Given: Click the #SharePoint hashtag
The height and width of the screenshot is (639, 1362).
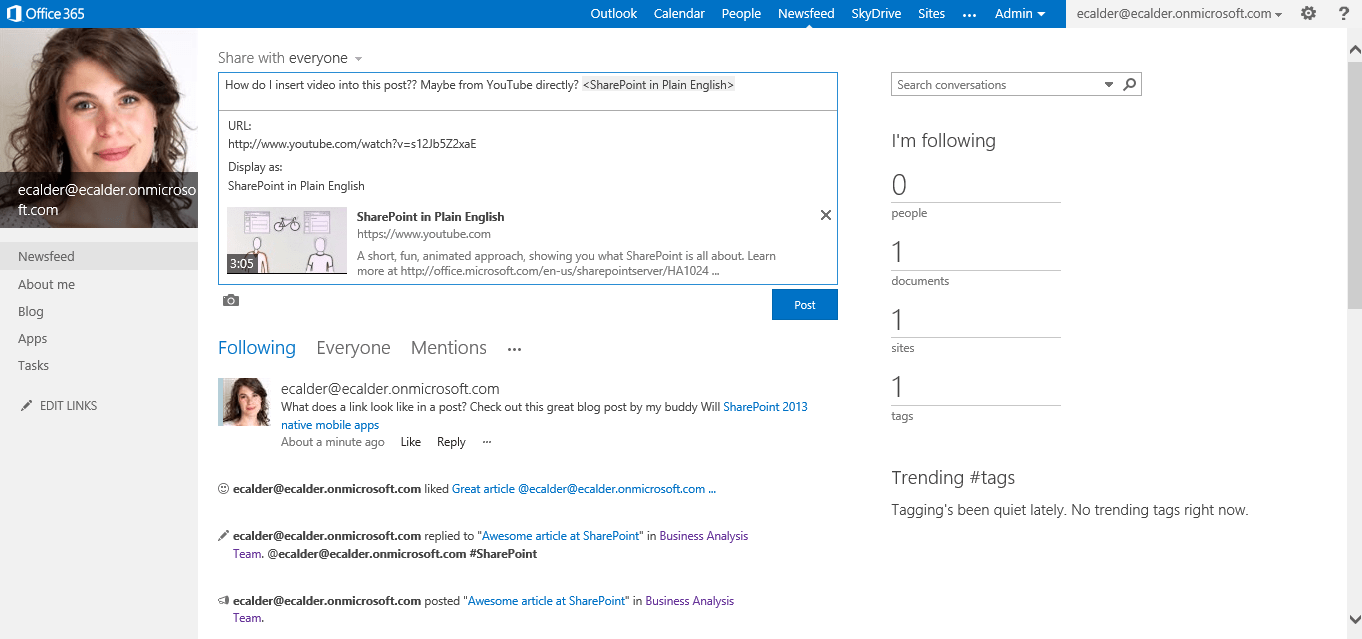Looking at the screenshot, I should [x=503, y=553].
